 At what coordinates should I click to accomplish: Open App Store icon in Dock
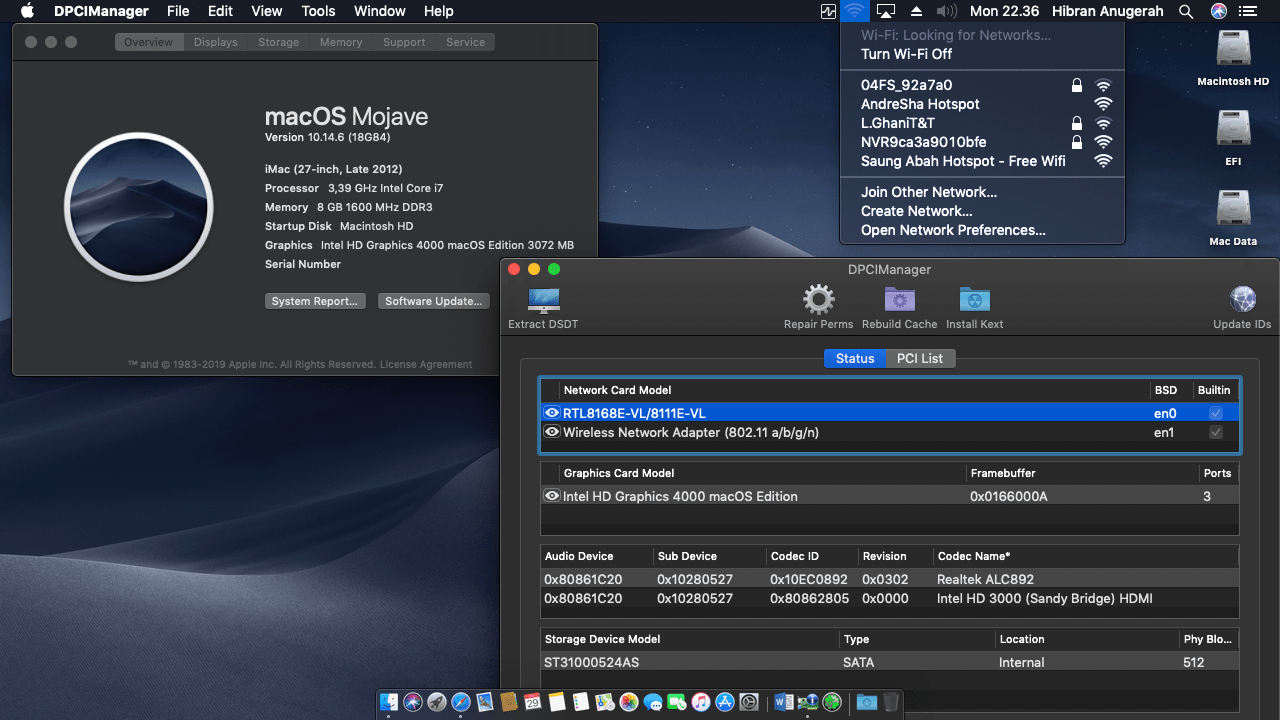pyautogui.click(x=725, y=702)
